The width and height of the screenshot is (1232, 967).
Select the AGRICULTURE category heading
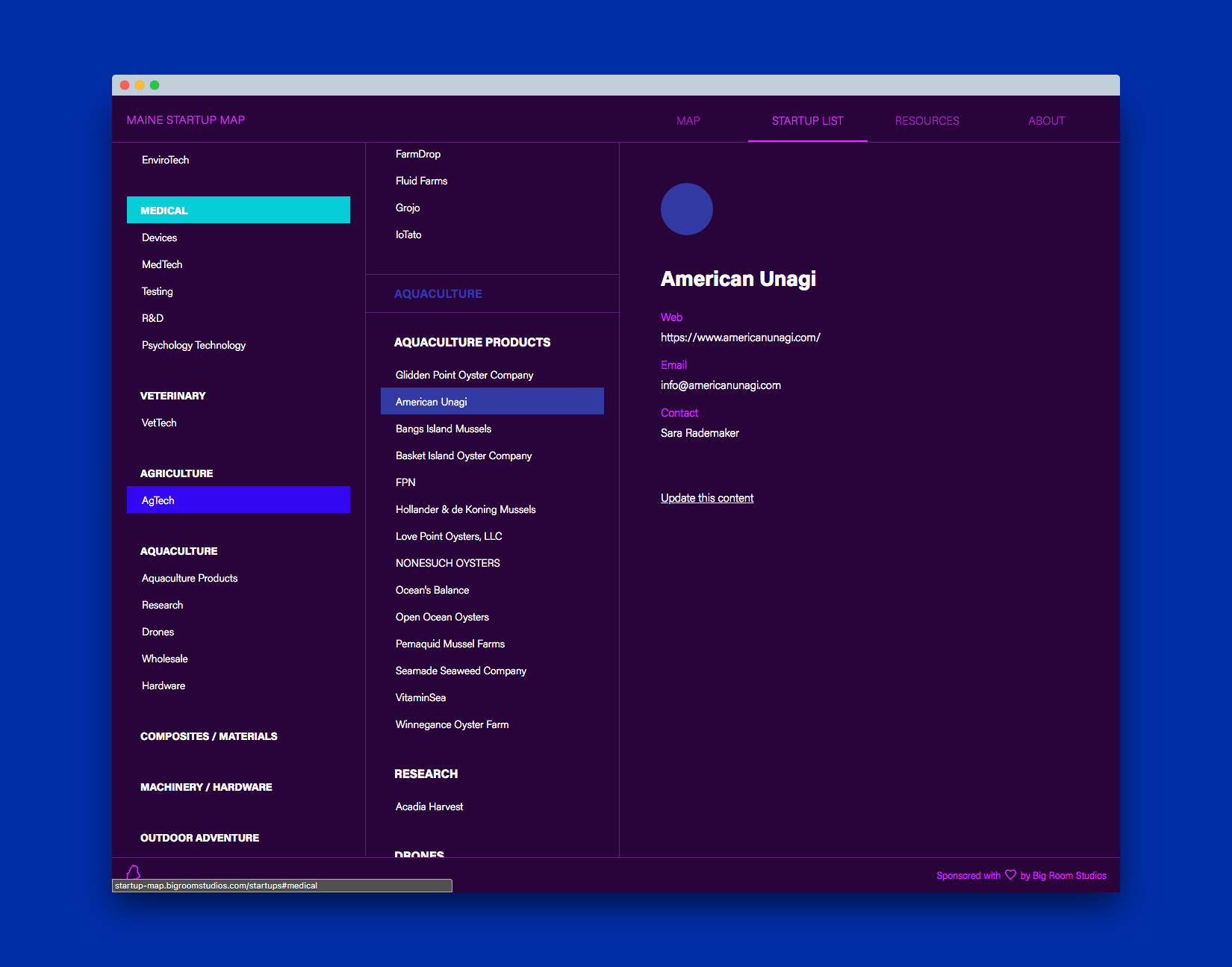click(x=177, y=473)
